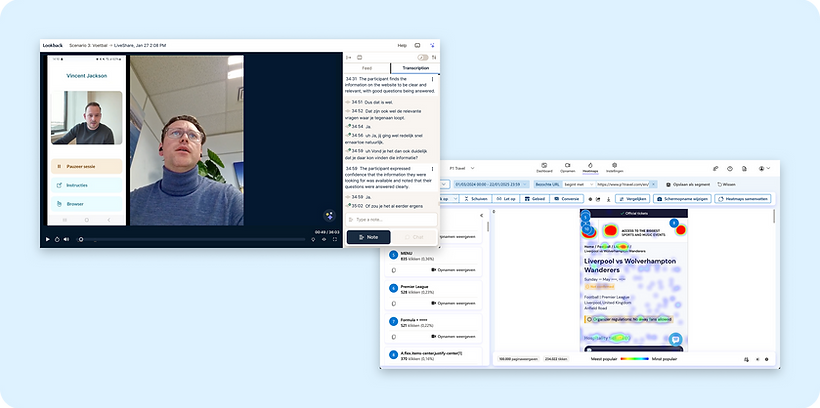Click 'Heatmaps samenvatten'
The width and height of the screenshot is (820, 408).
coord(743,199)
